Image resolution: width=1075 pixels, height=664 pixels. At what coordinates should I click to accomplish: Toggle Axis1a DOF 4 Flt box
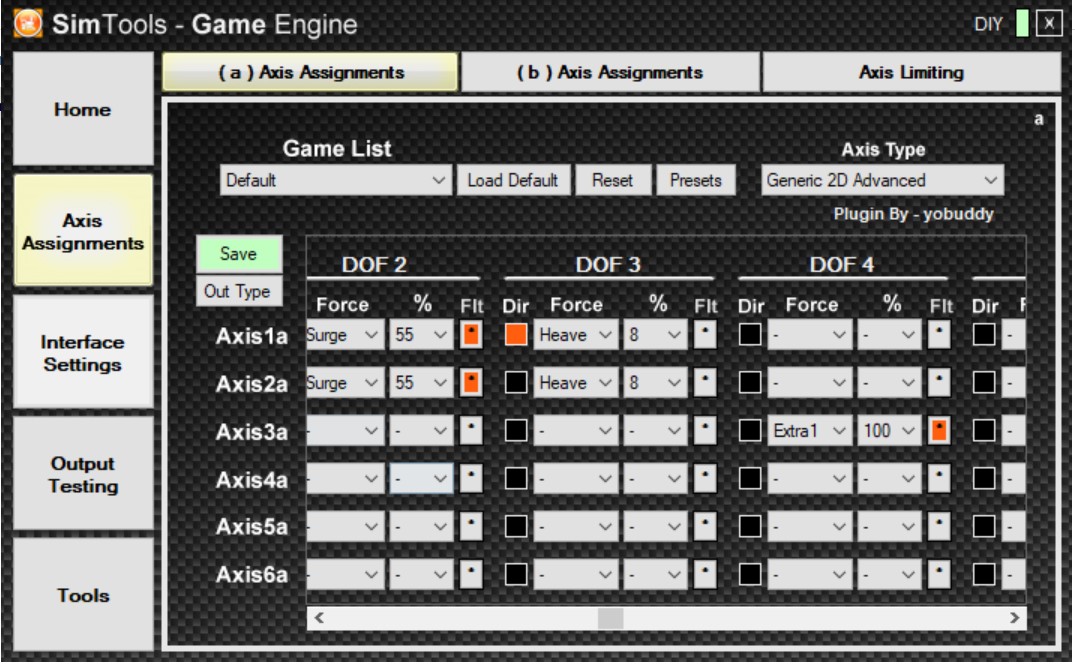click(x=939, y=335)
